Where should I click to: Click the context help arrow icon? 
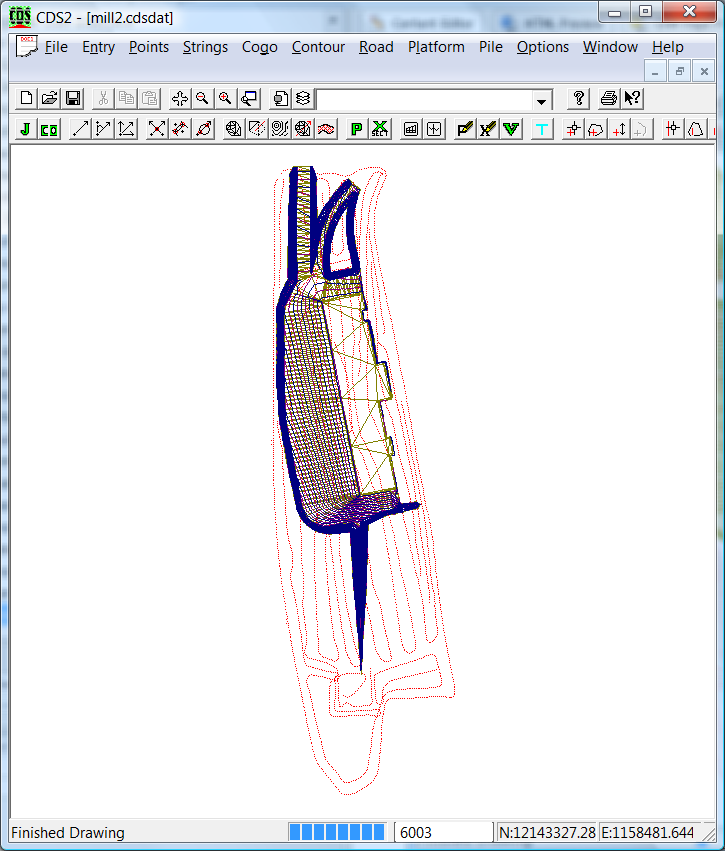click(632, 98)
